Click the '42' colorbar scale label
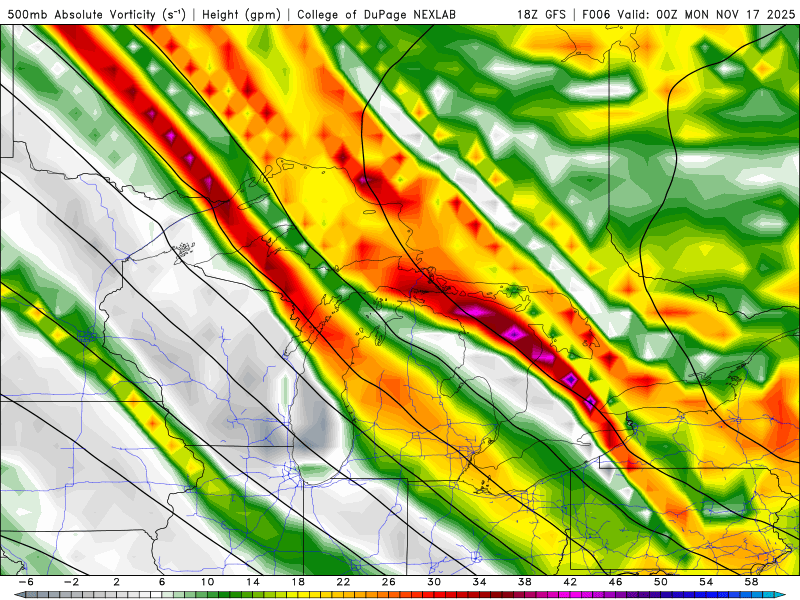The height and width of the screenshot is (600, 800). 570,582
